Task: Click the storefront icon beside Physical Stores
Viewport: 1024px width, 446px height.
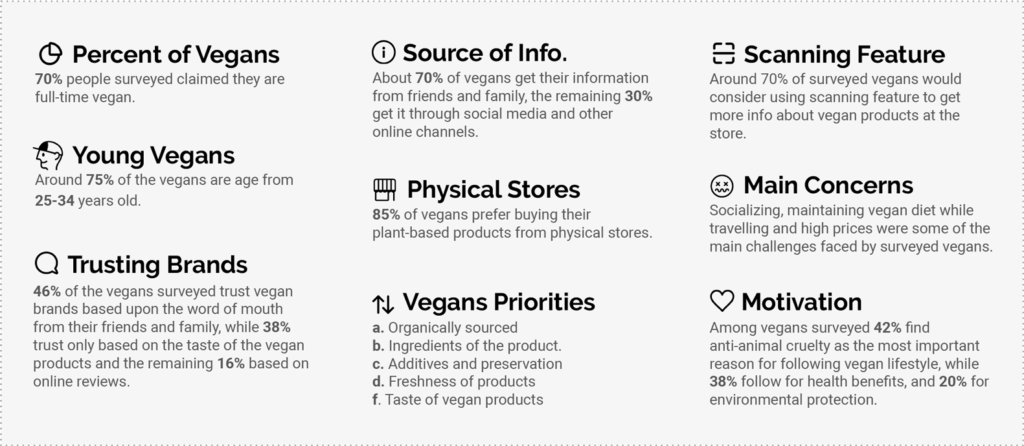Action: [x=384, y=189]
